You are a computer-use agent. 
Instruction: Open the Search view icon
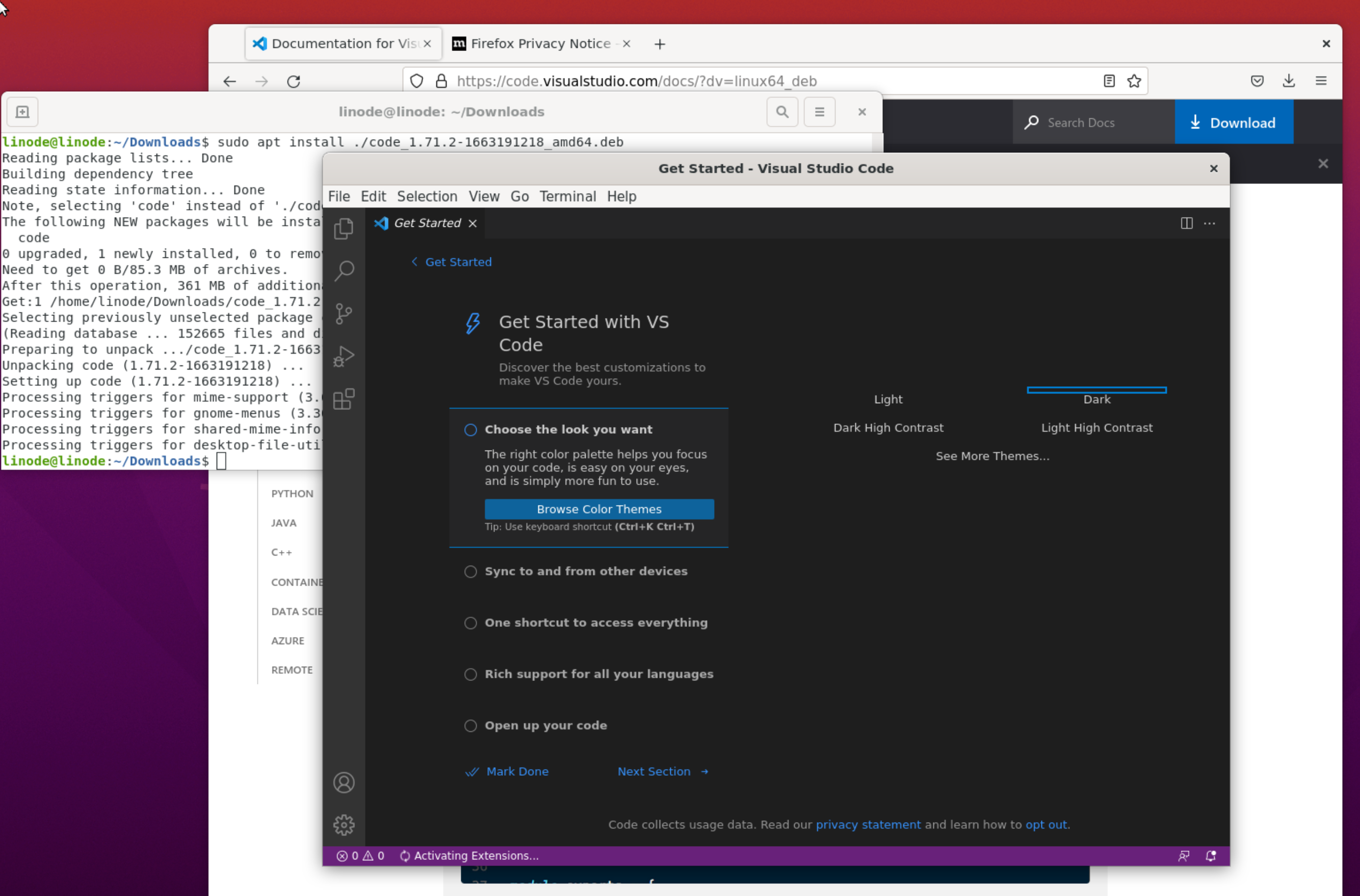tap(344, 271)
